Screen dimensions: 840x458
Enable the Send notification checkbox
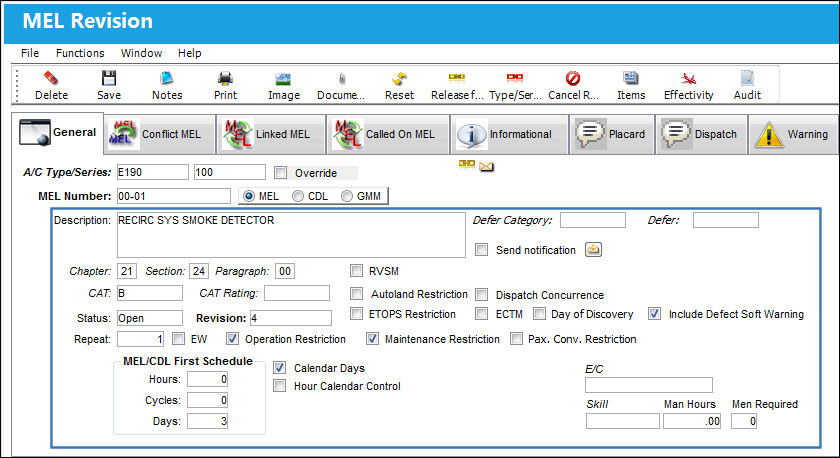(x=482, y=250)
